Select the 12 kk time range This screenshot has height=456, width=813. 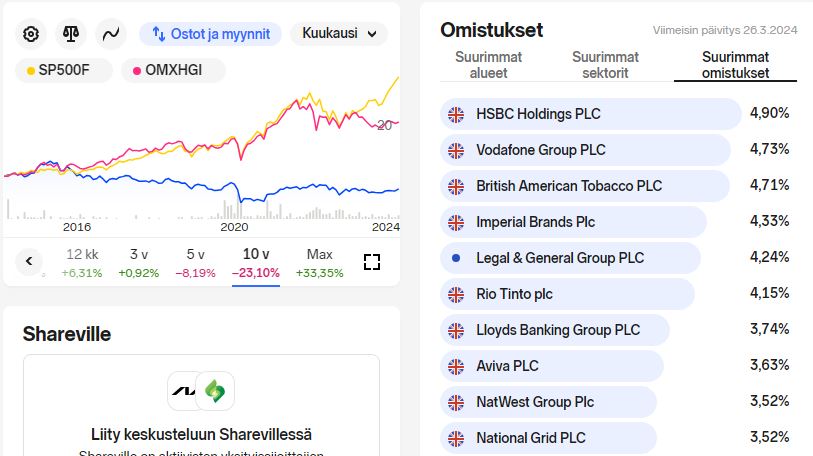tap(82, 262)
